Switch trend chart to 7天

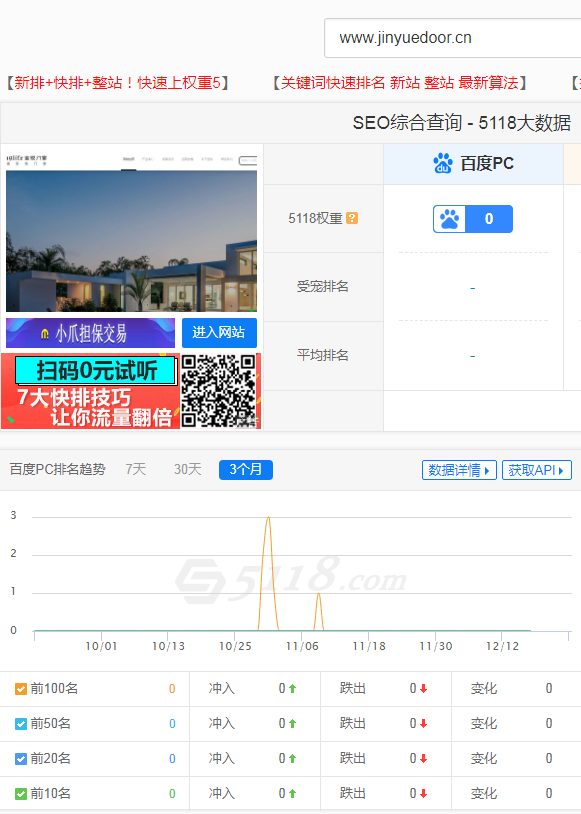(136, 469)
